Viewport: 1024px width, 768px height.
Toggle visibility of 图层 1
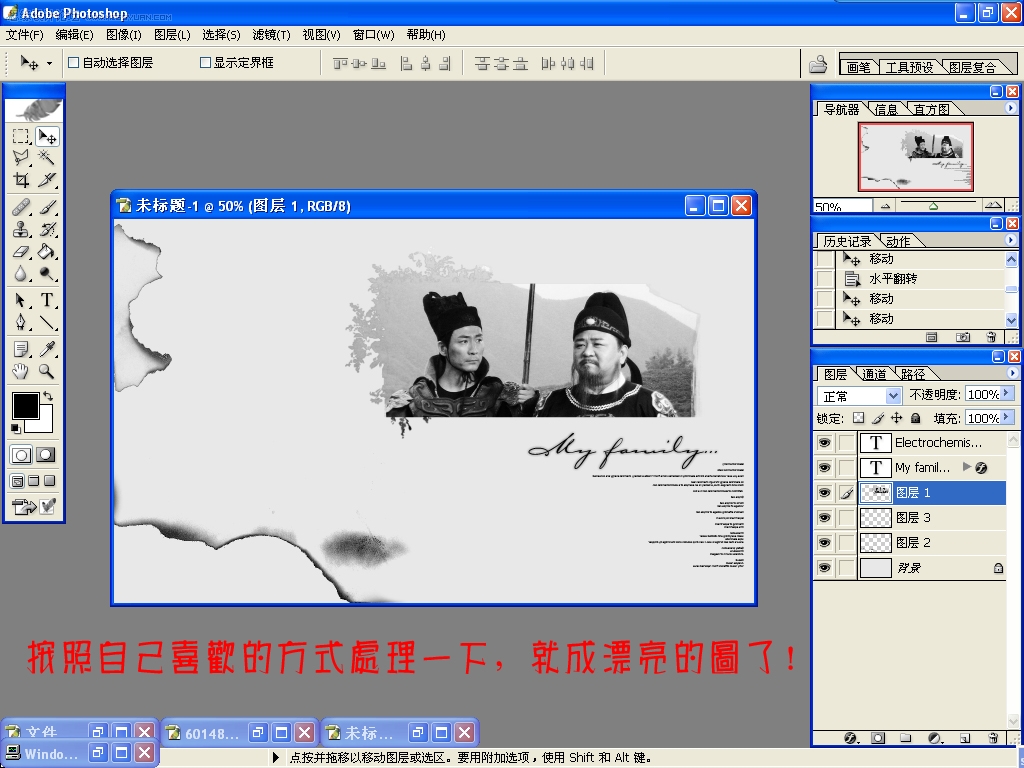pos(825,492)
